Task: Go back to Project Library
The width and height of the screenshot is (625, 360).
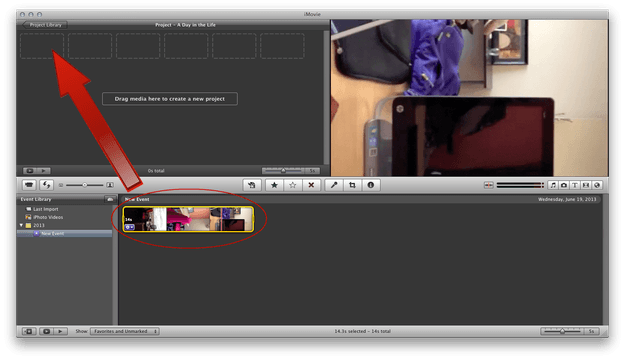Action: click(45, 25)
